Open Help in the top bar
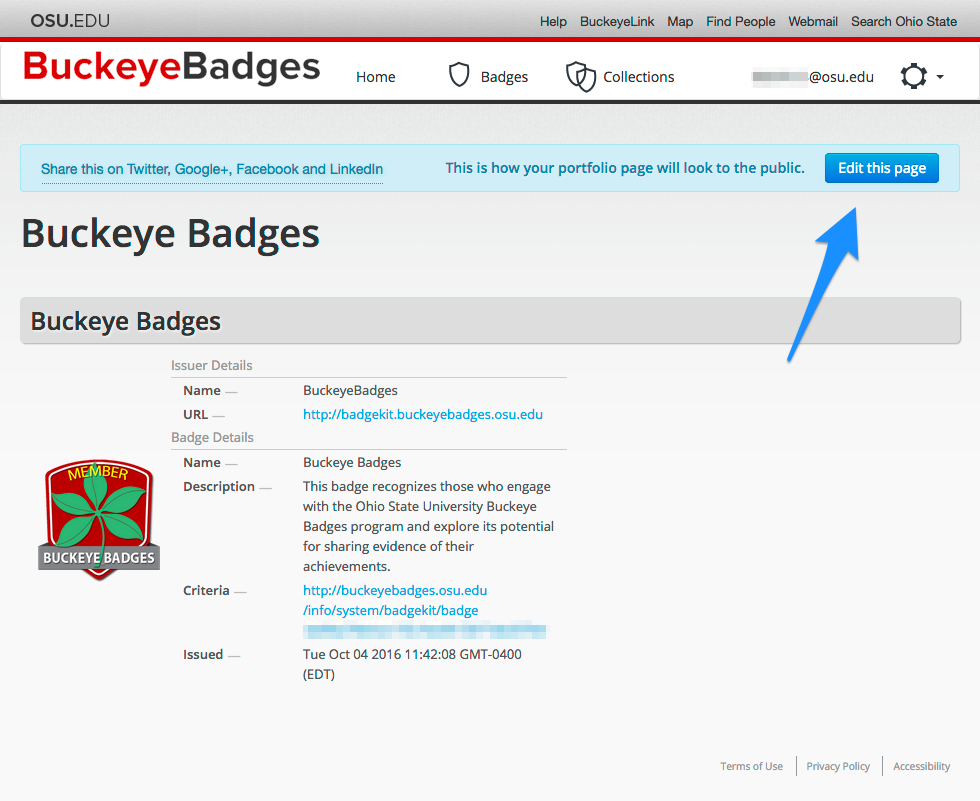This screenshot has height=801, width=980. pos(553,21)
